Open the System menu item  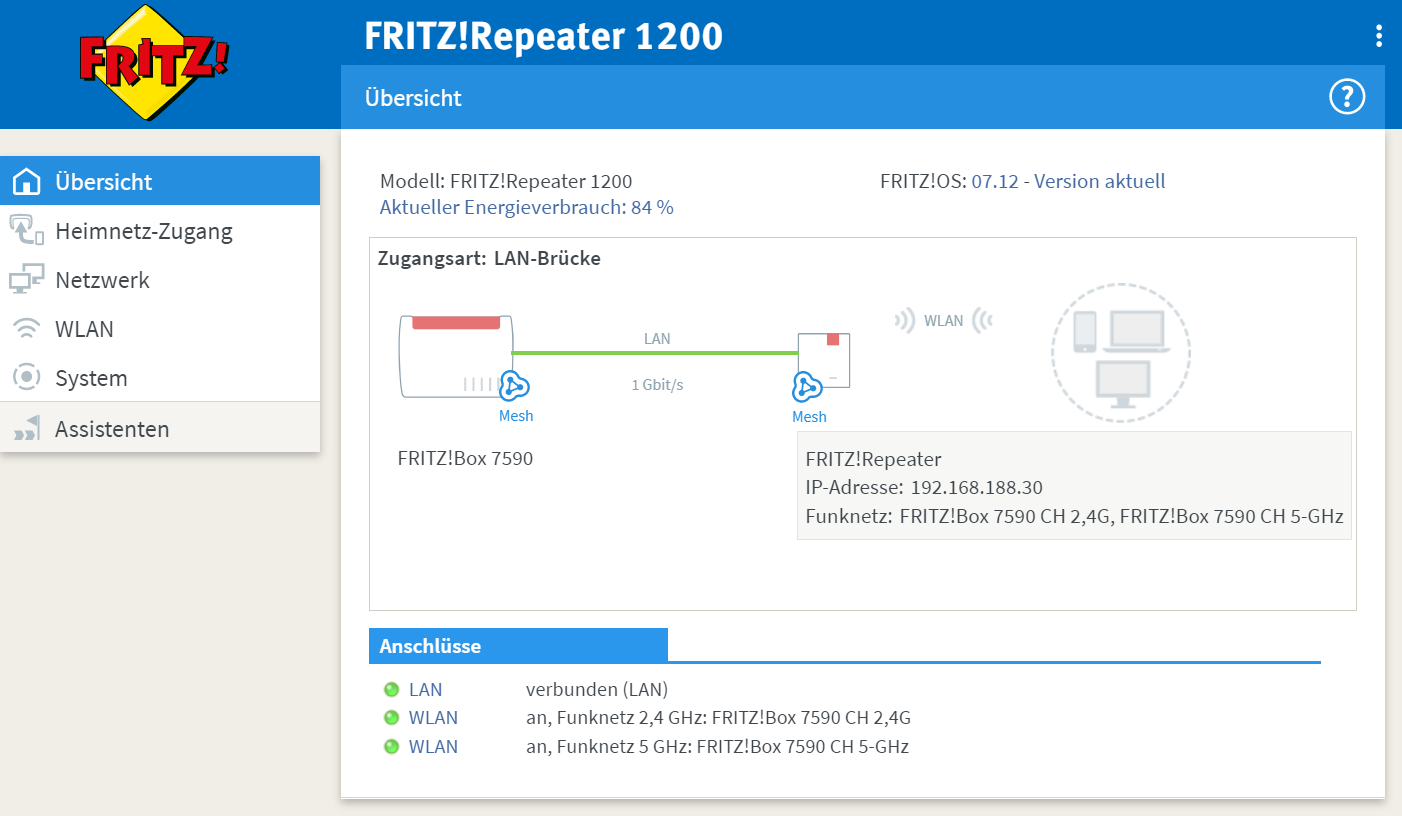(x=160, y=378)
